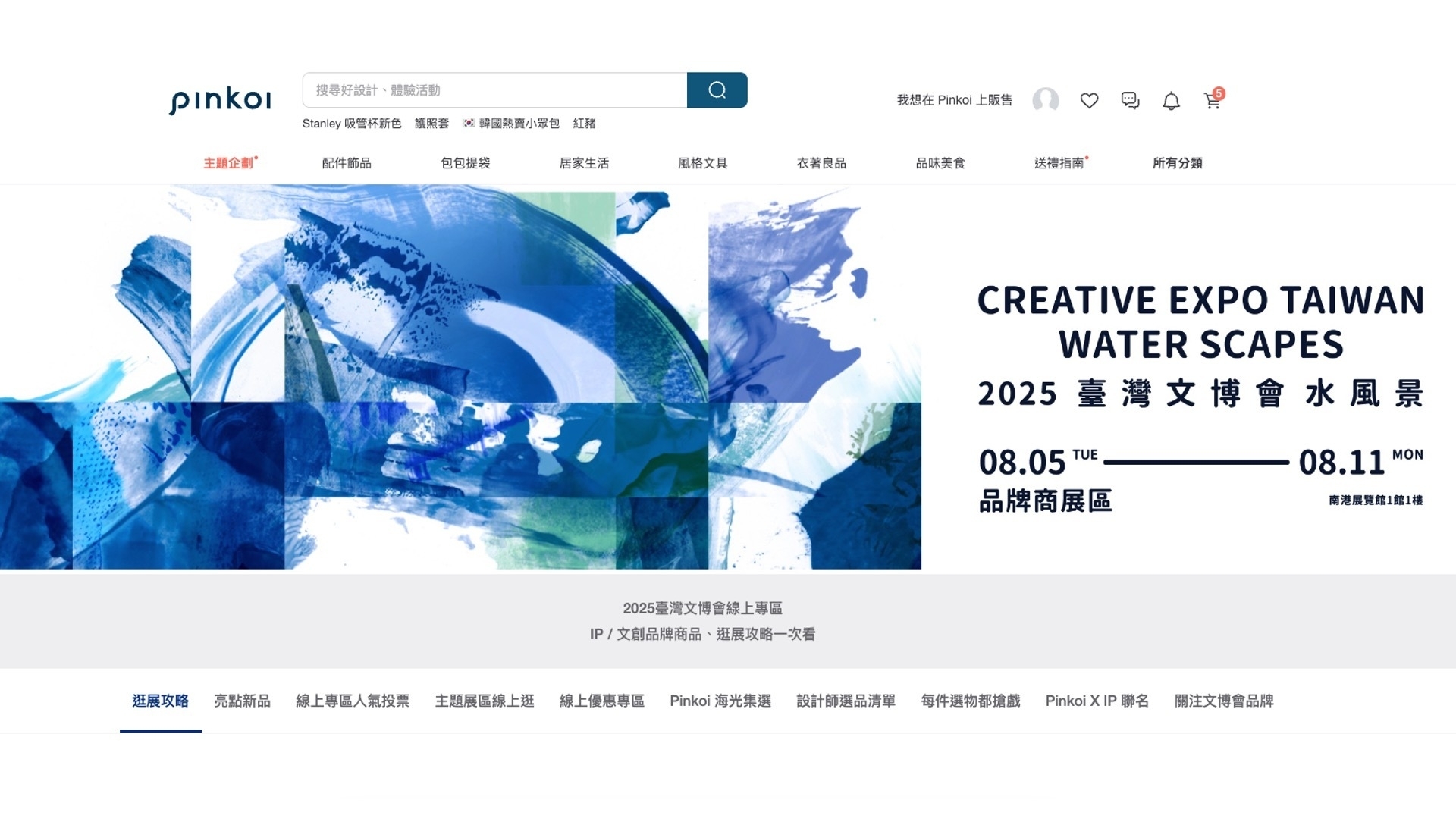Open the 風格文具 category menu
This screenshot has width=1456, height=819.
703,163
